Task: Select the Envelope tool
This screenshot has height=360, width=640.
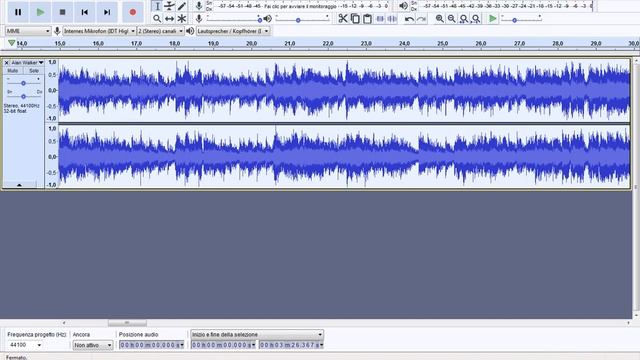Action: tap(169, 6)
